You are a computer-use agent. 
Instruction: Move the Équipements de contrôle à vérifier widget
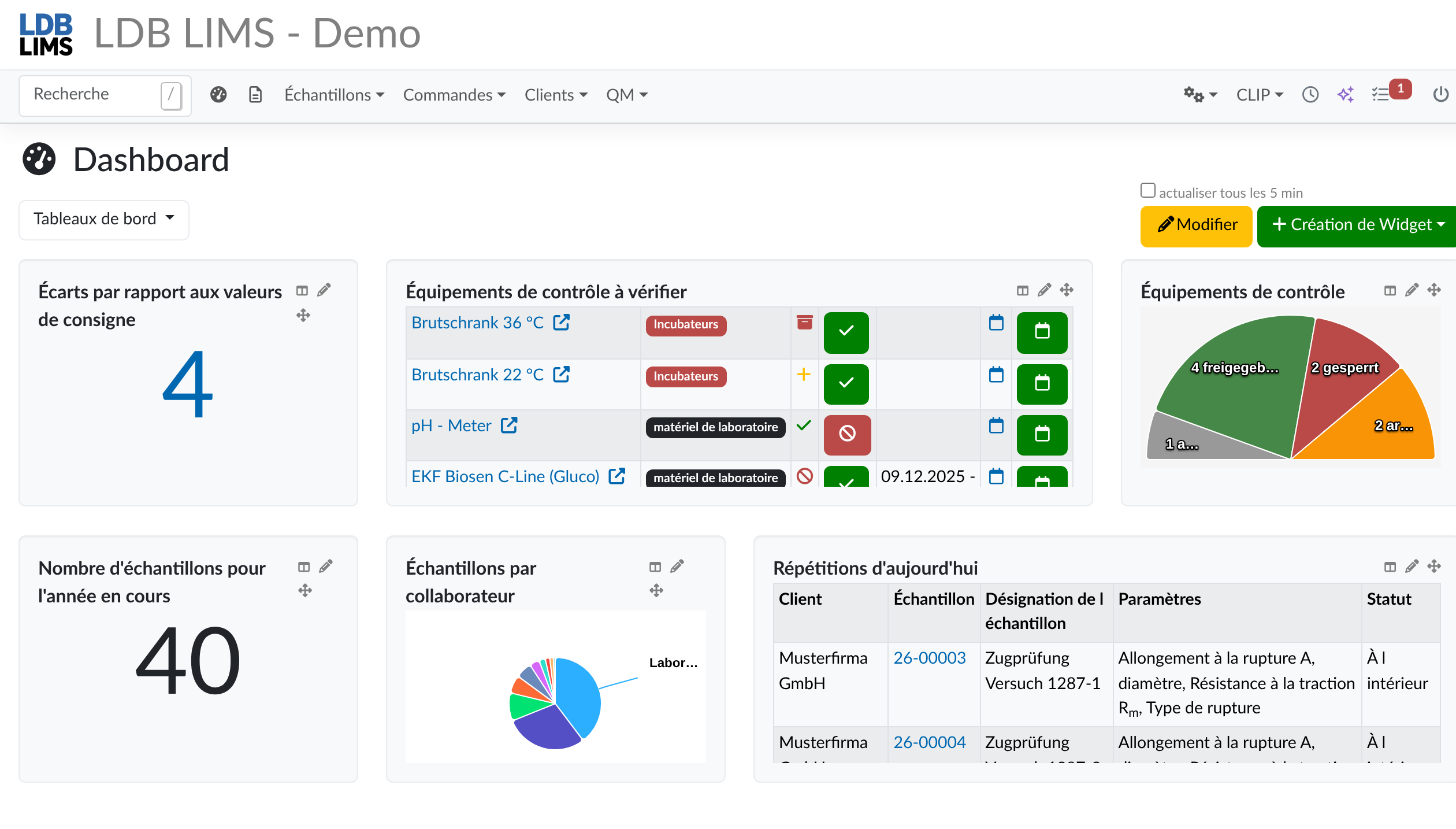(1067, 290)
